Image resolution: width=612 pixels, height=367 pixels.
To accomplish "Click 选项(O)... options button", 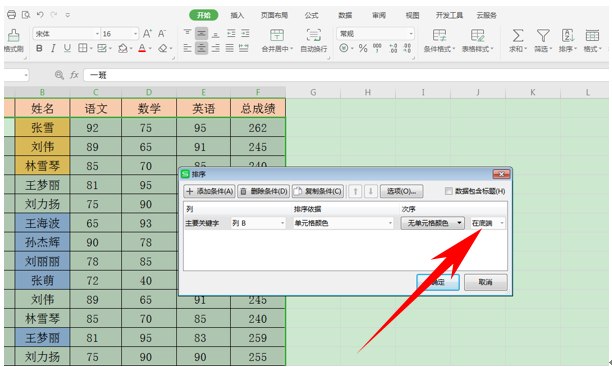I will point(401,191).
